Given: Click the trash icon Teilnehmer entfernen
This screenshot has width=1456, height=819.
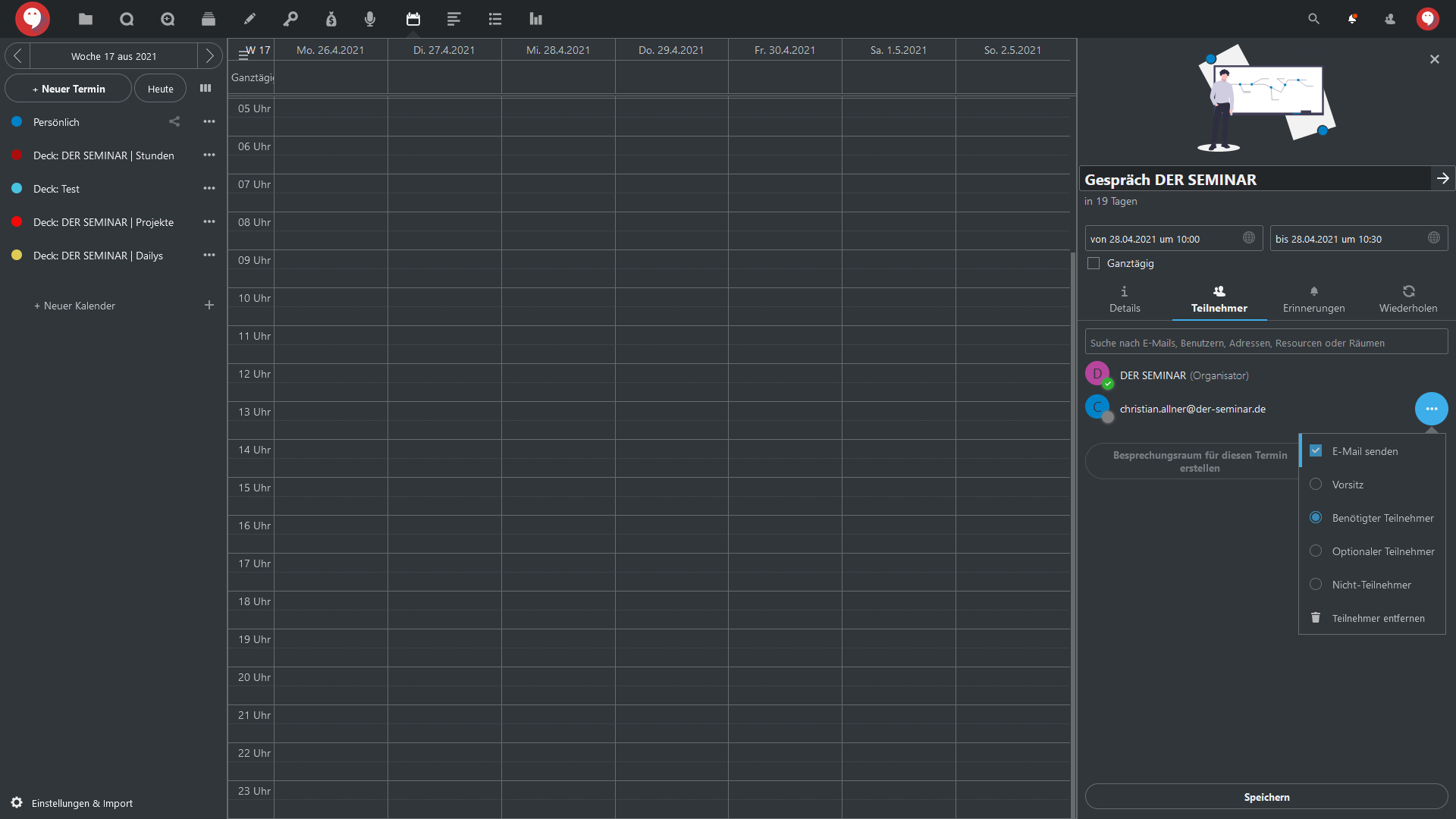Looking at the screenshot, I should [1316, 618].
